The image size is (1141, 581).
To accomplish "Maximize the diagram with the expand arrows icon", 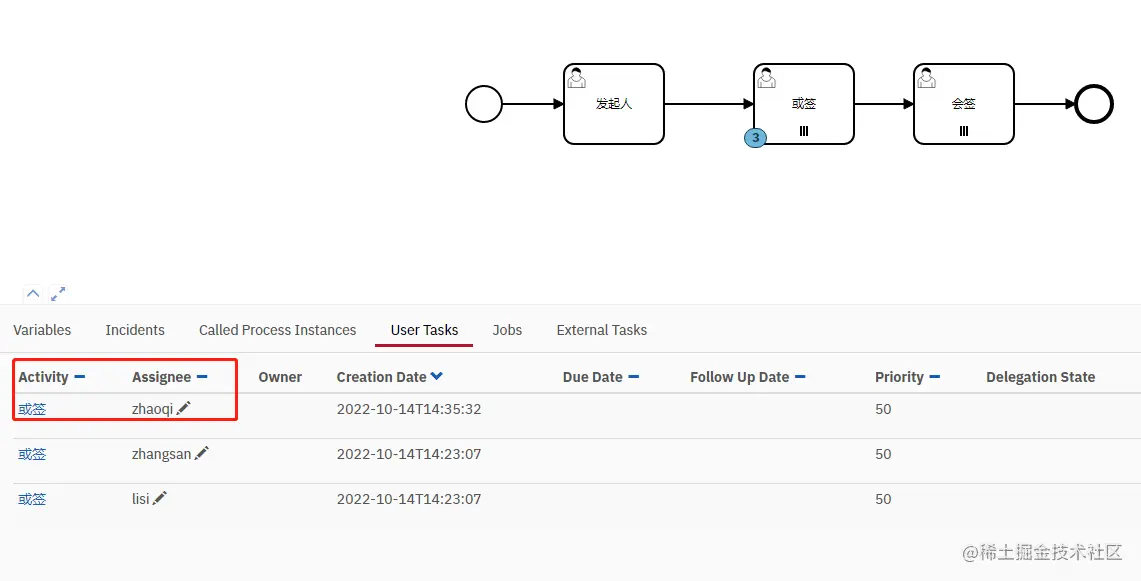I will [x=57, y=293].
